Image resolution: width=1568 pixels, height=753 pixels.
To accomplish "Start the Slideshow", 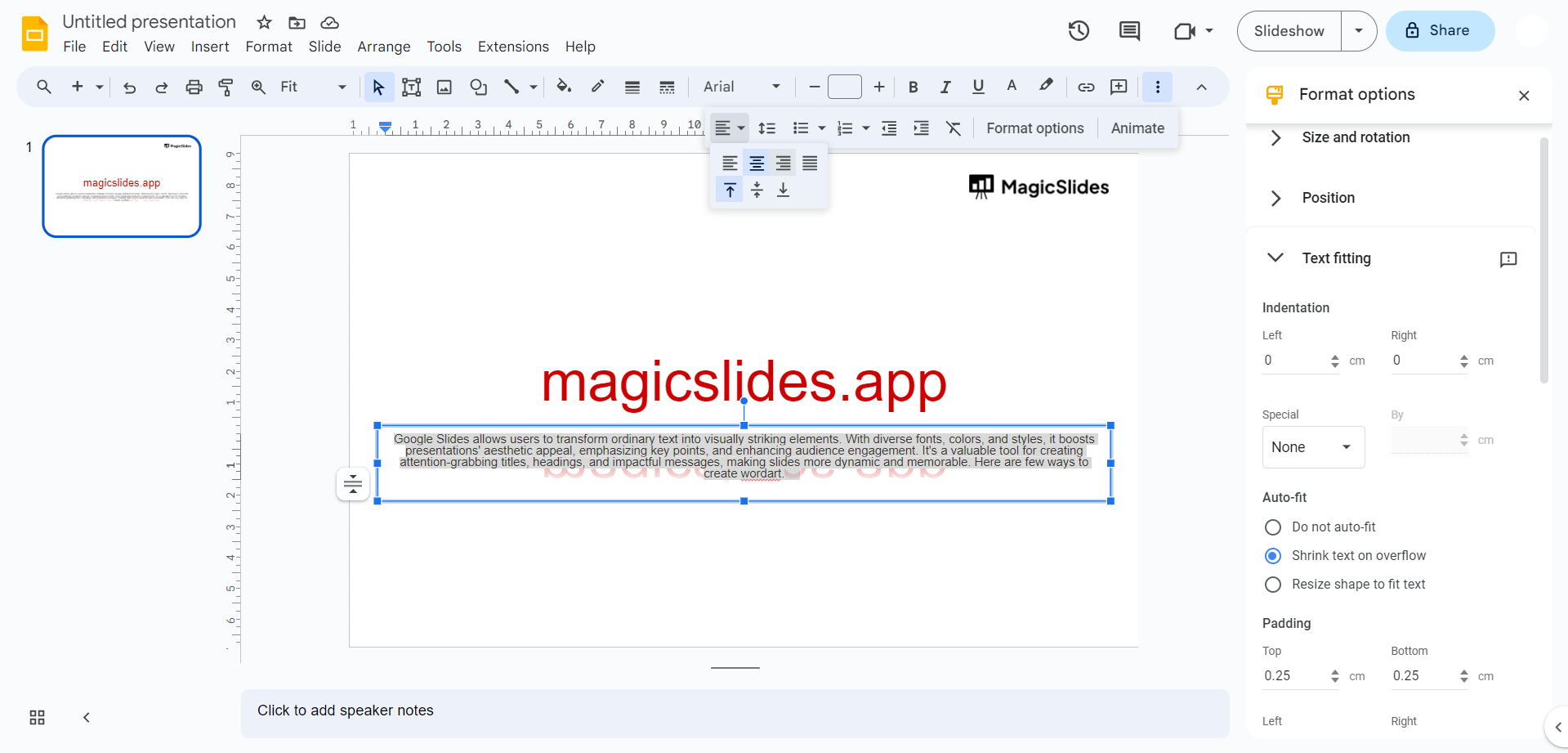I will click(x=1289, y=31).
